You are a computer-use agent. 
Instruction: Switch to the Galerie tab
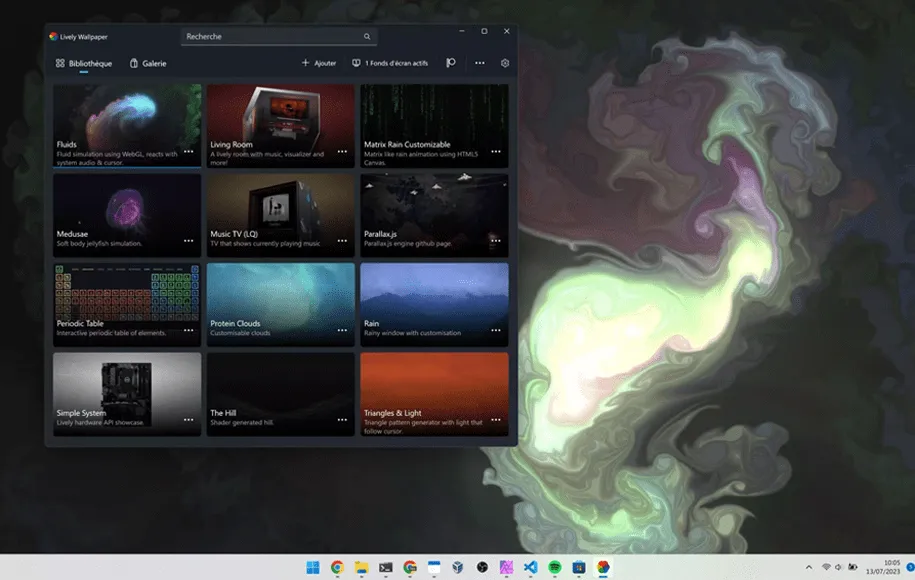pos(148,63)
